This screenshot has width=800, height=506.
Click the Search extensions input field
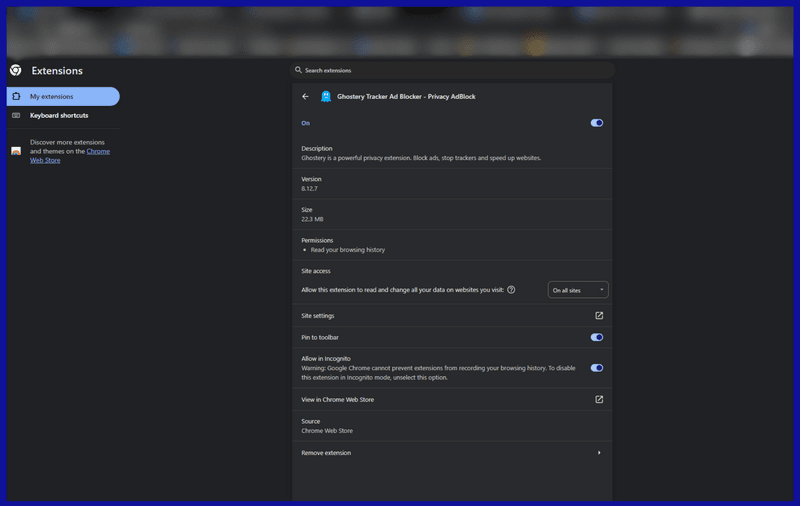[x=455, y=70]
